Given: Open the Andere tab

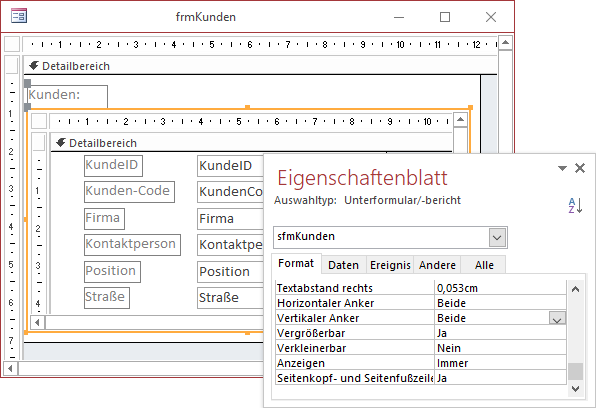Looking at the screenshot, I should pos(437,265).
